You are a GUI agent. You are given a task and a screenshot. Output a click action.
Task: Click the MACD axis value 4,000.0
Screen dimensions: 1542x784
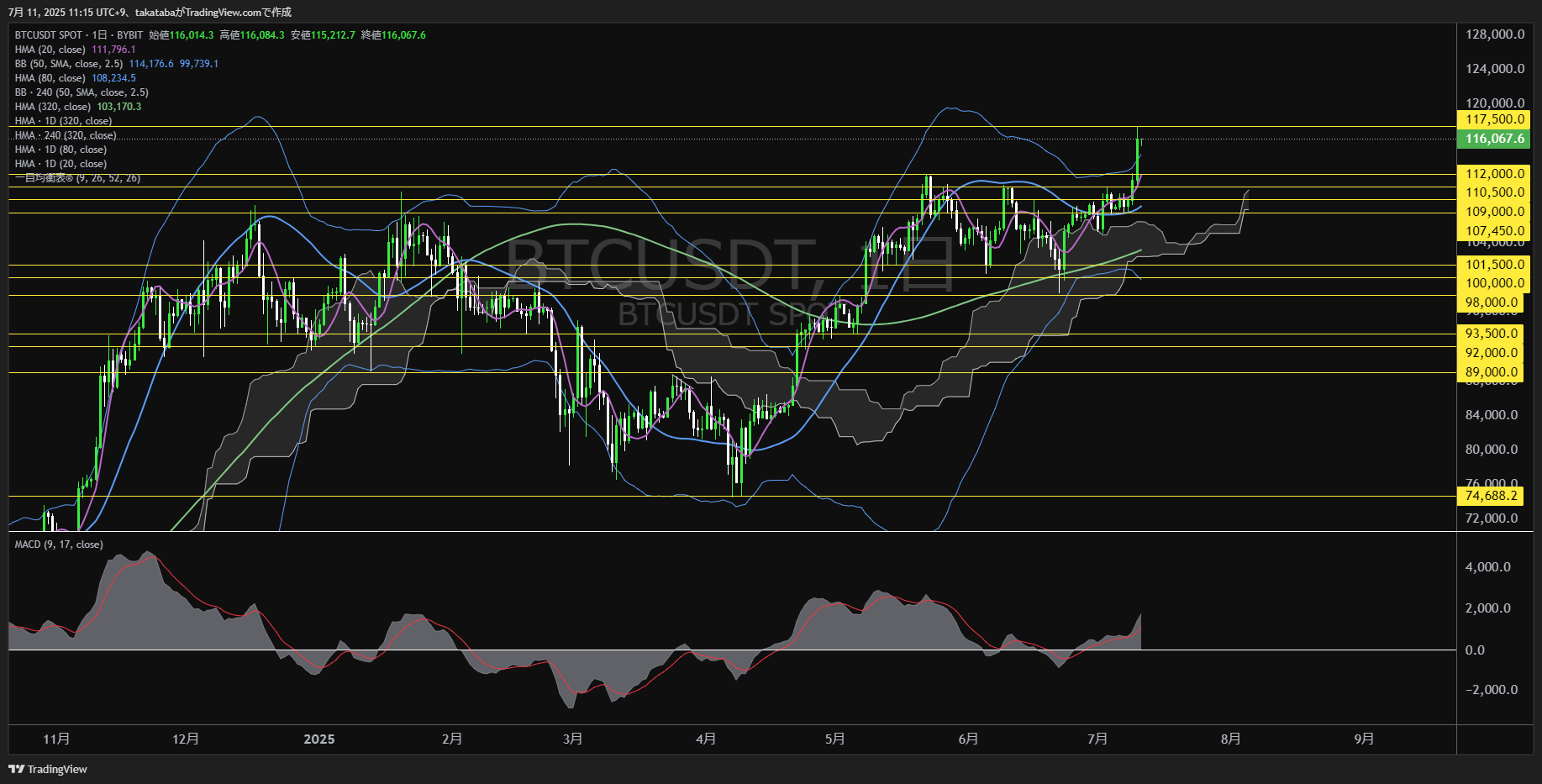tap(1487, 567)
